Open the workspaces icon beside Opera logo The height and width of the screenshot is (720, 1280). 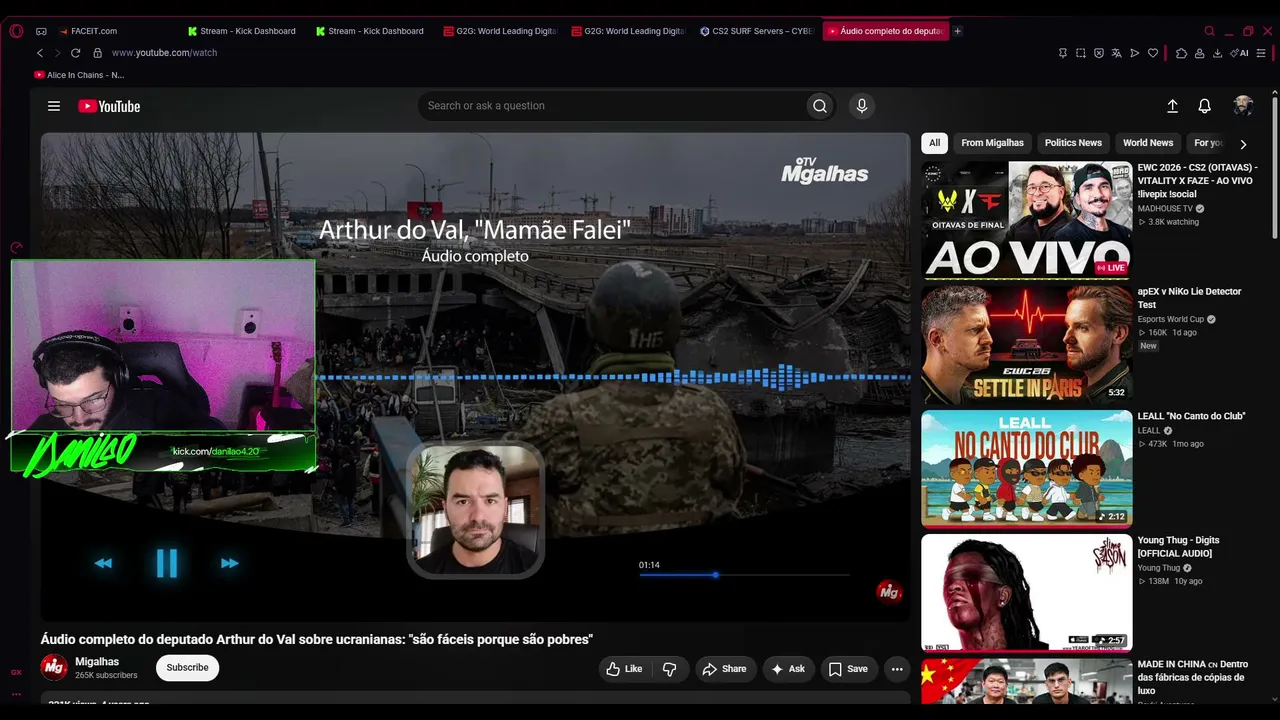click(41, 31)
